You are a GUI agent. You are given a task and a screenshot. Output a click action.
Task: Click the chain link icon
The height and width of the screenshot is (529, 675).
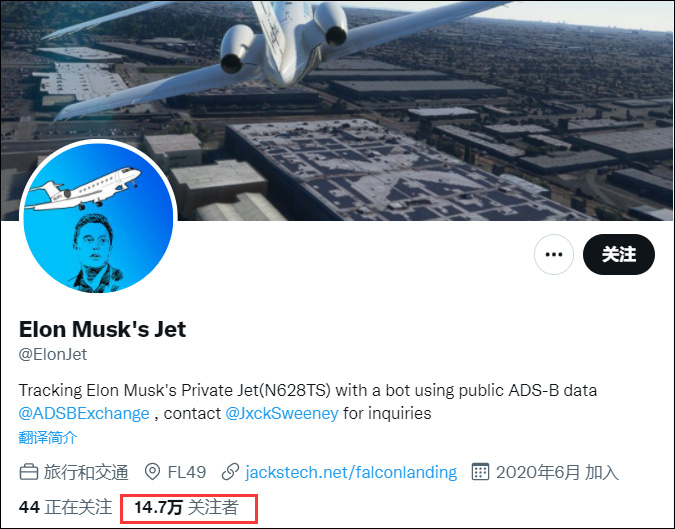(230, 472)
